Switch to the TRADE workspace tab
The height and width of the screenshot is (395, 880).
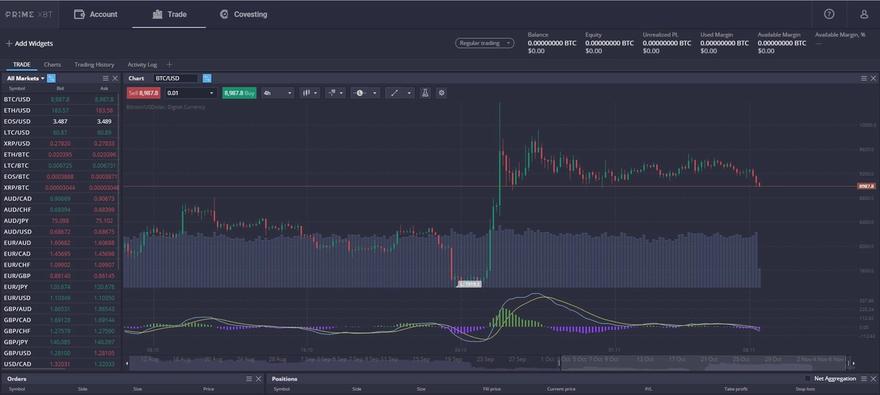pyautogui.click(x=21, y=65)
